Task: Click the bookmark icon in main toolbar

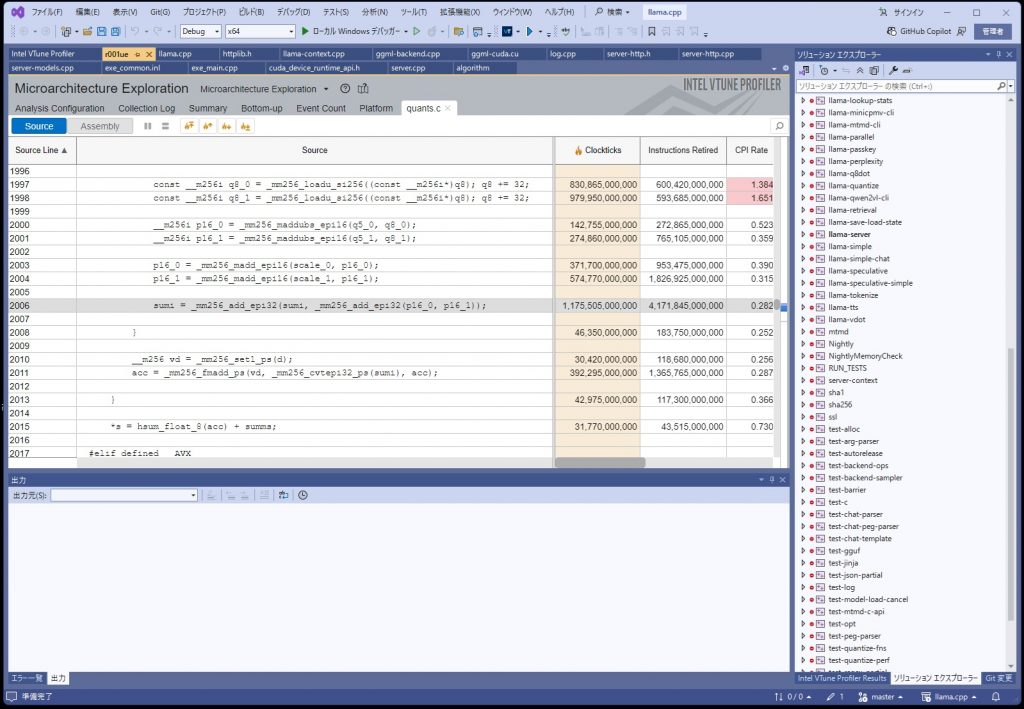Action: pyautogui.click(x=651, y=31)
